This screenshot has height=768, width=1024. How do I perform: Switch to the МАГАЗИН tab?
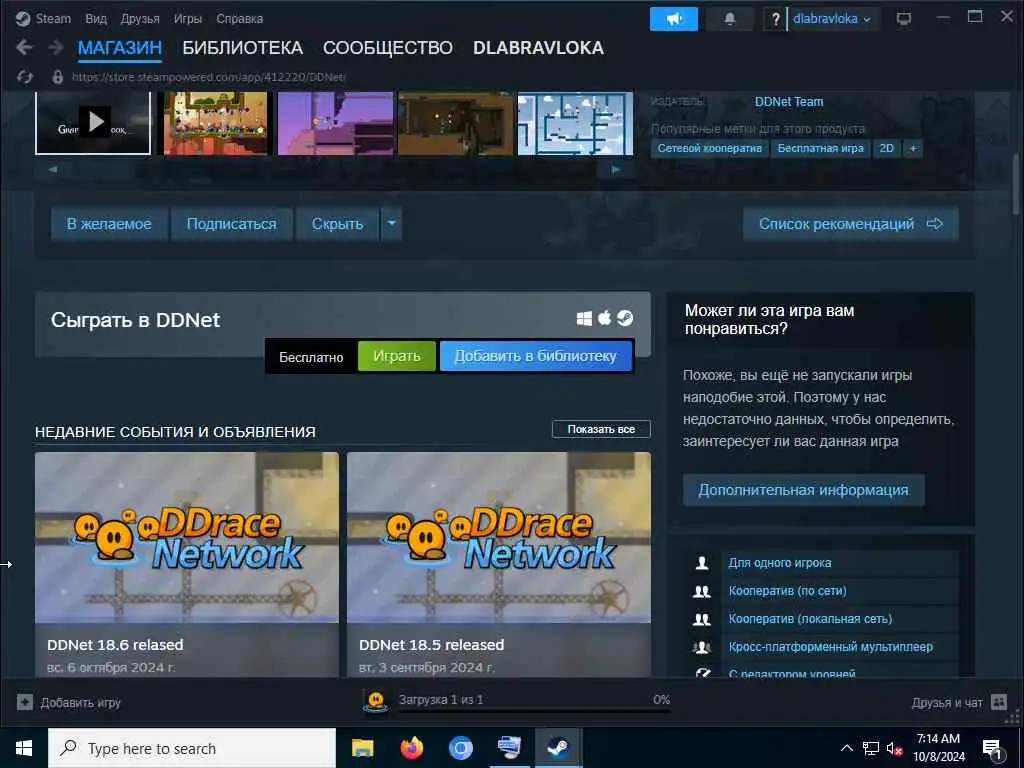coord(120,48)
